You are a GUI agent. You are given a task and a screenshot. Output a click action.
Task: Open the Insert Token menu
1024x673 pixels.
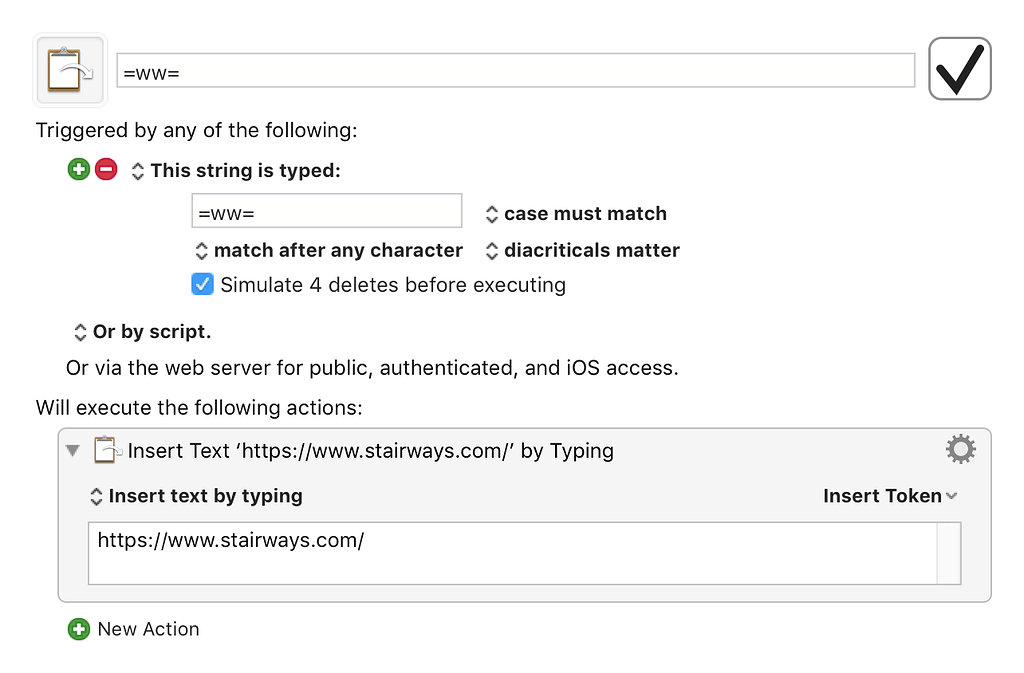(889, 496)
